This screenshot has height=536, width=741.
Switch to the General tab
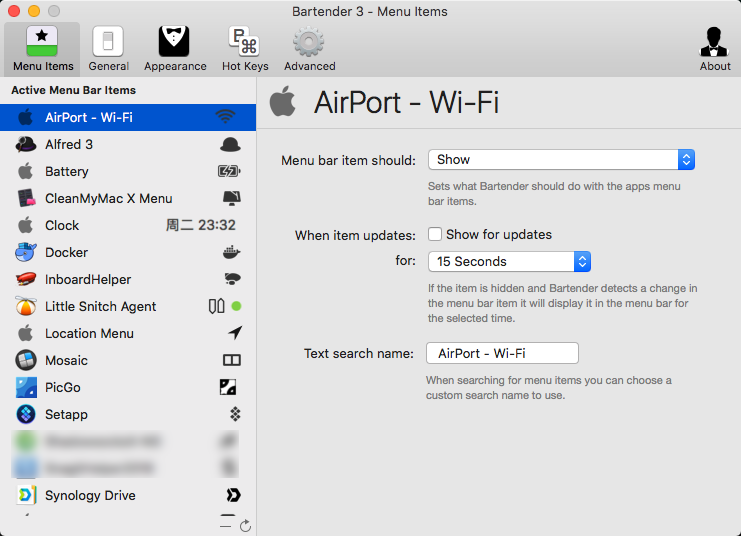point(108,49)
